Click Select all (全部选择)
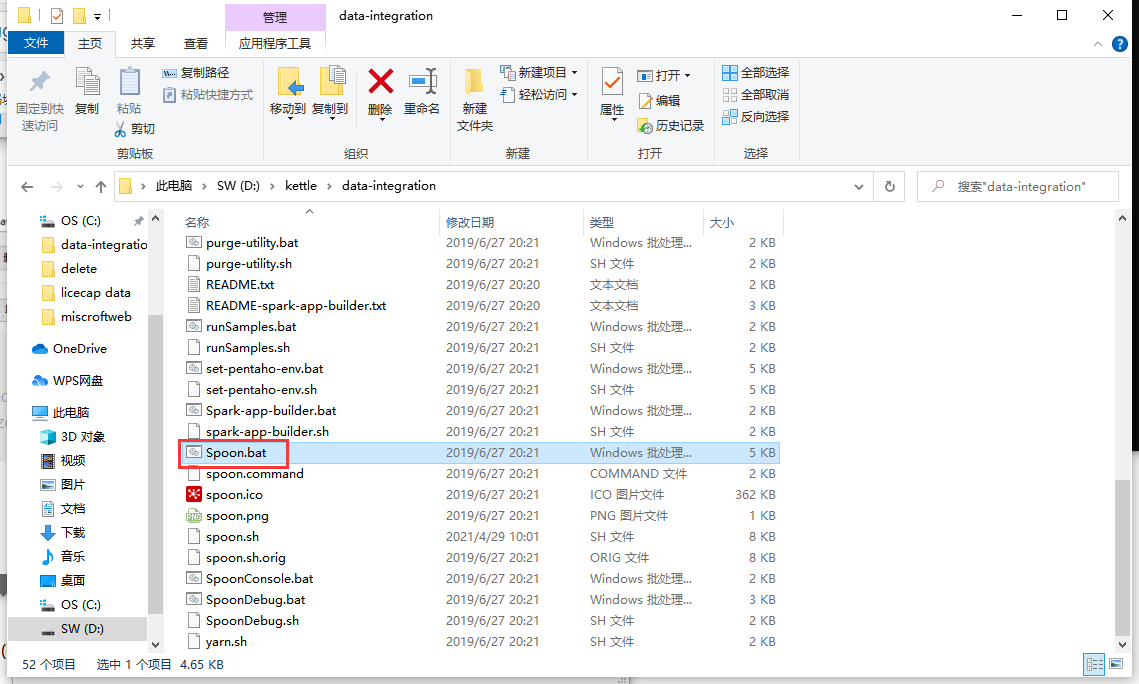The image size is (1139, 684). click(755, 73)
